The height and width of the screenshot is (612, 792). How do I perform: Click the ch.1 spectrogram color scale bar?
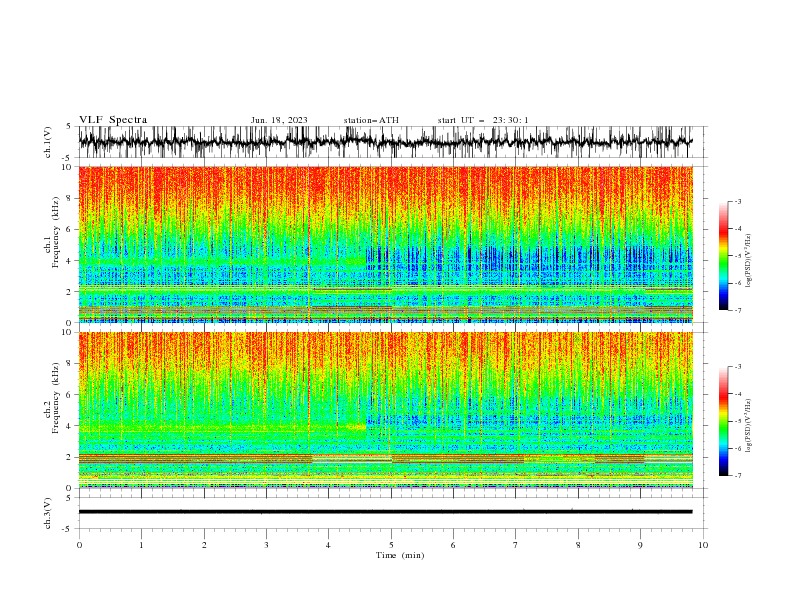point(723,256)
